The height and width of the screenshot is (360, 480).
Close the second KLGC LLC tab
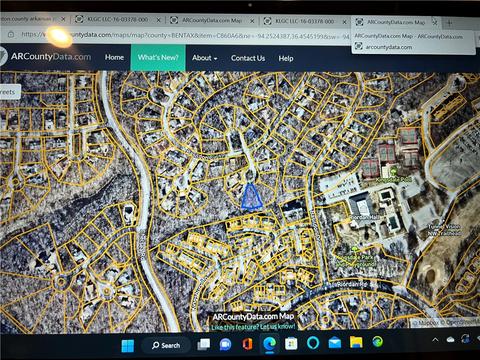pos(345,22)
